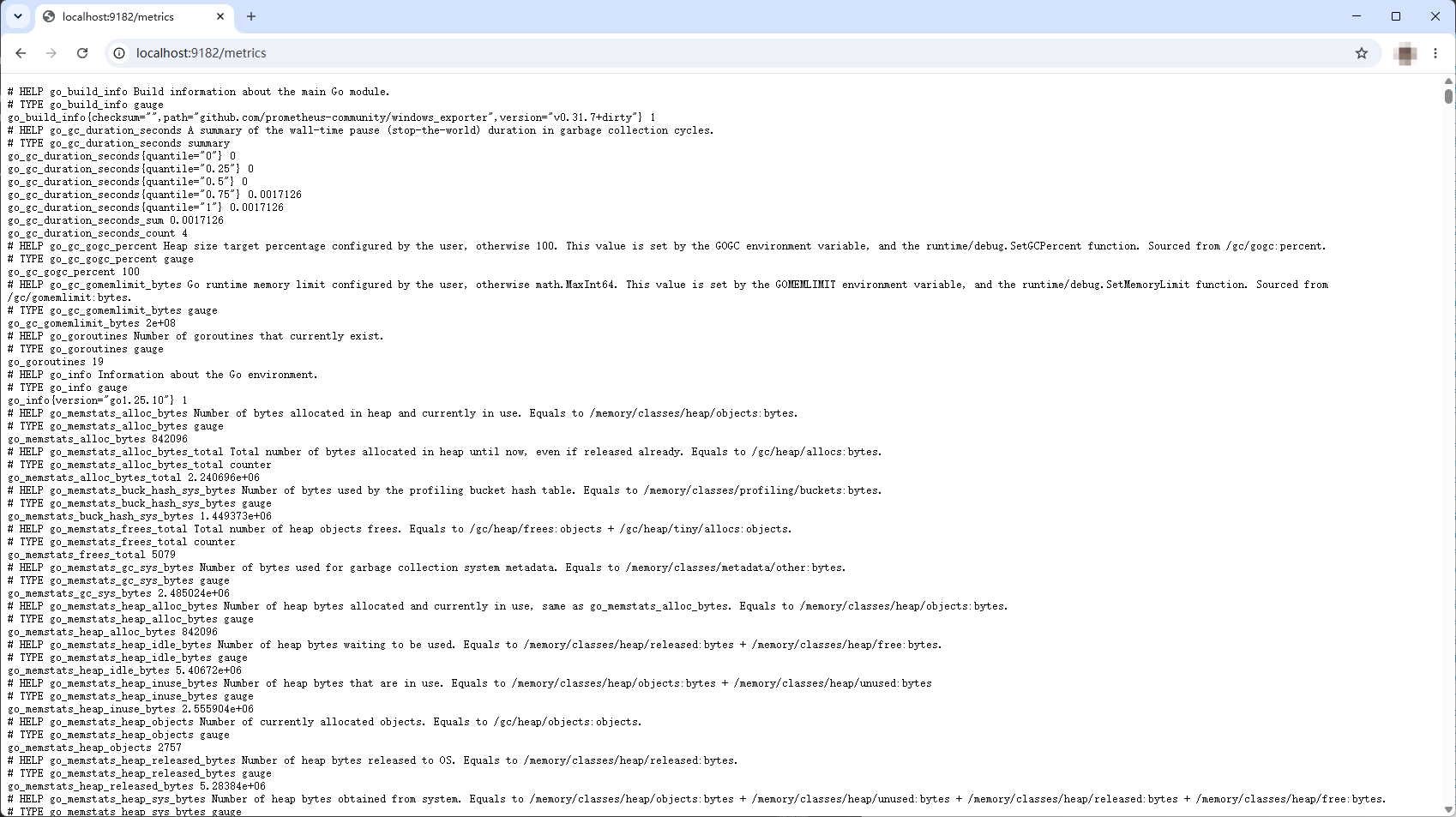Click go_memstats_alloc_bytes 842096 value line

click(98, 439)
